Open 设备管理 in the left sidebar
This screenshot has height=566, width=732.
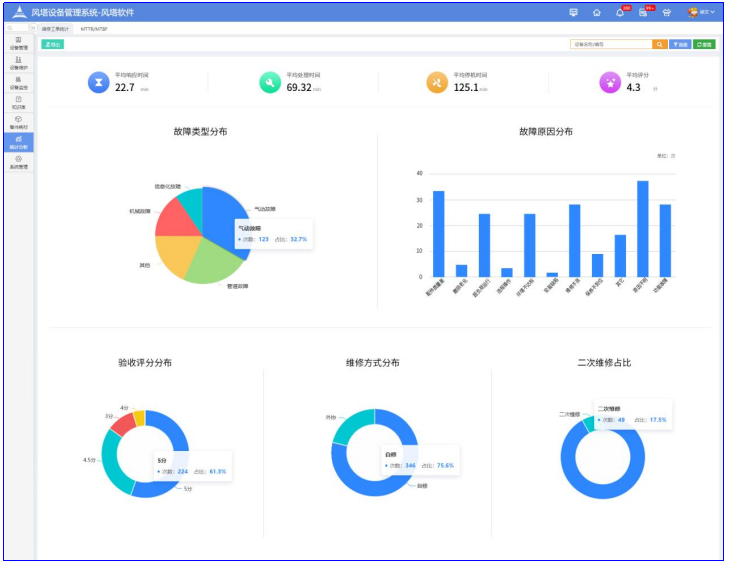[19, 43]
